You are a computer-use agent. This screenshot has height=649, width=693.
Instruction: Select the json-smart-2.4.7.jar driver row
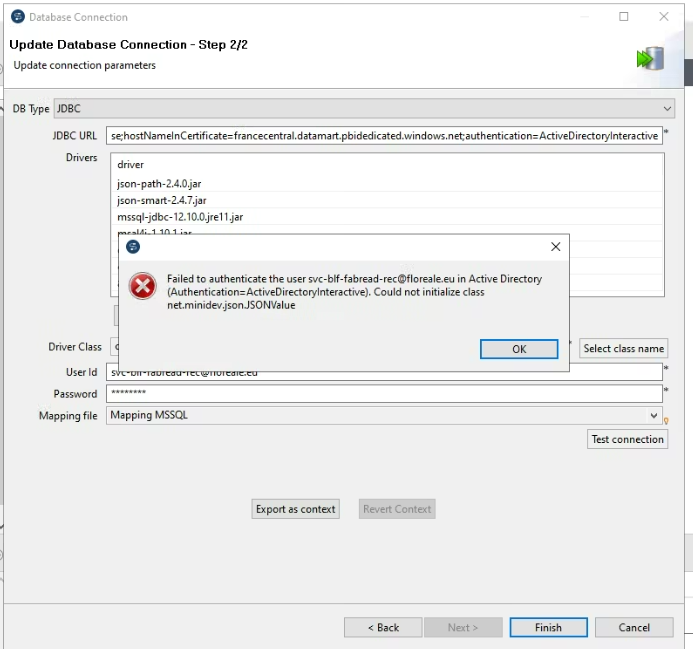pos(387,200)
